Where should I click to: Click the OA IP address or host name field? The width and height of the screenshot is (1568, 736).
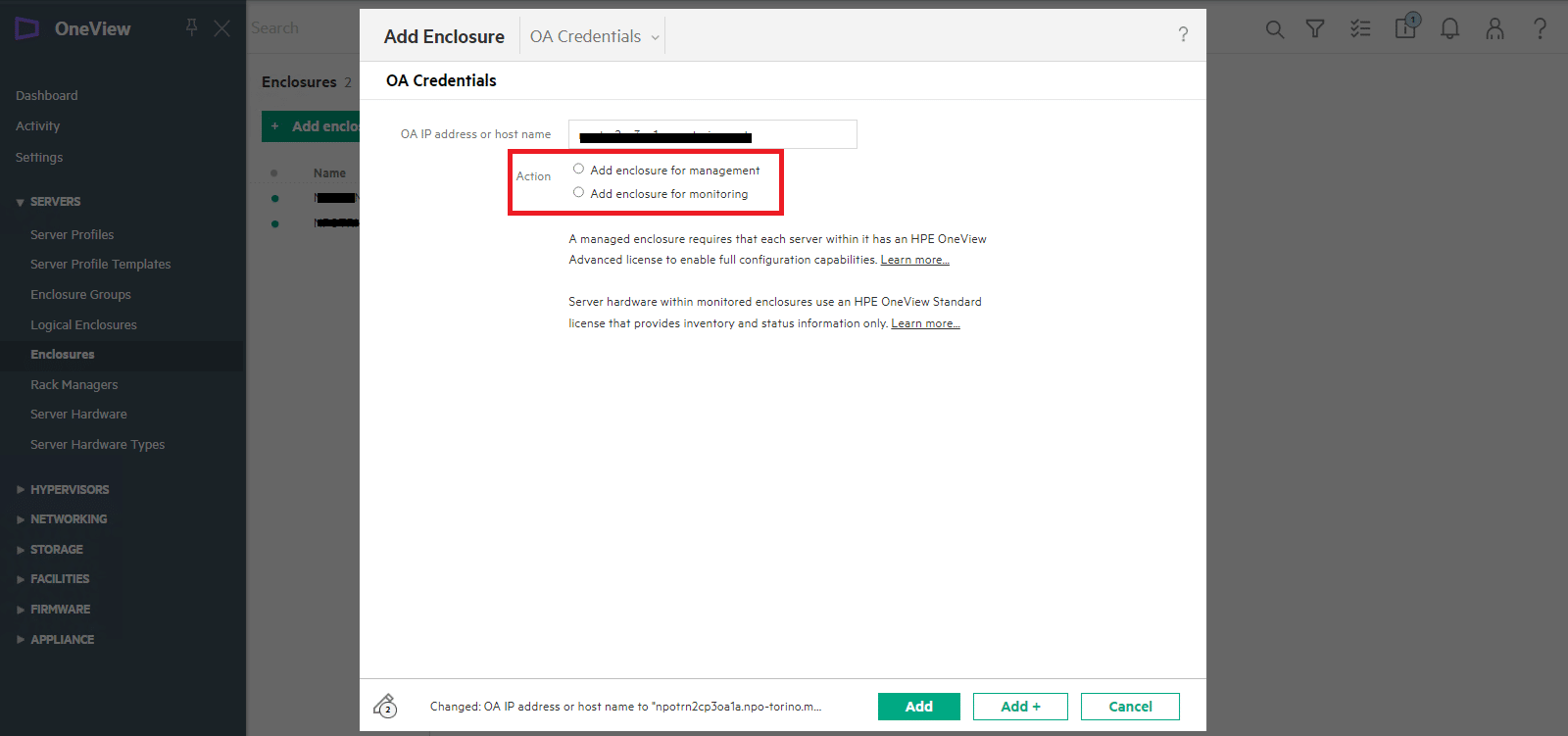[712, 134]
